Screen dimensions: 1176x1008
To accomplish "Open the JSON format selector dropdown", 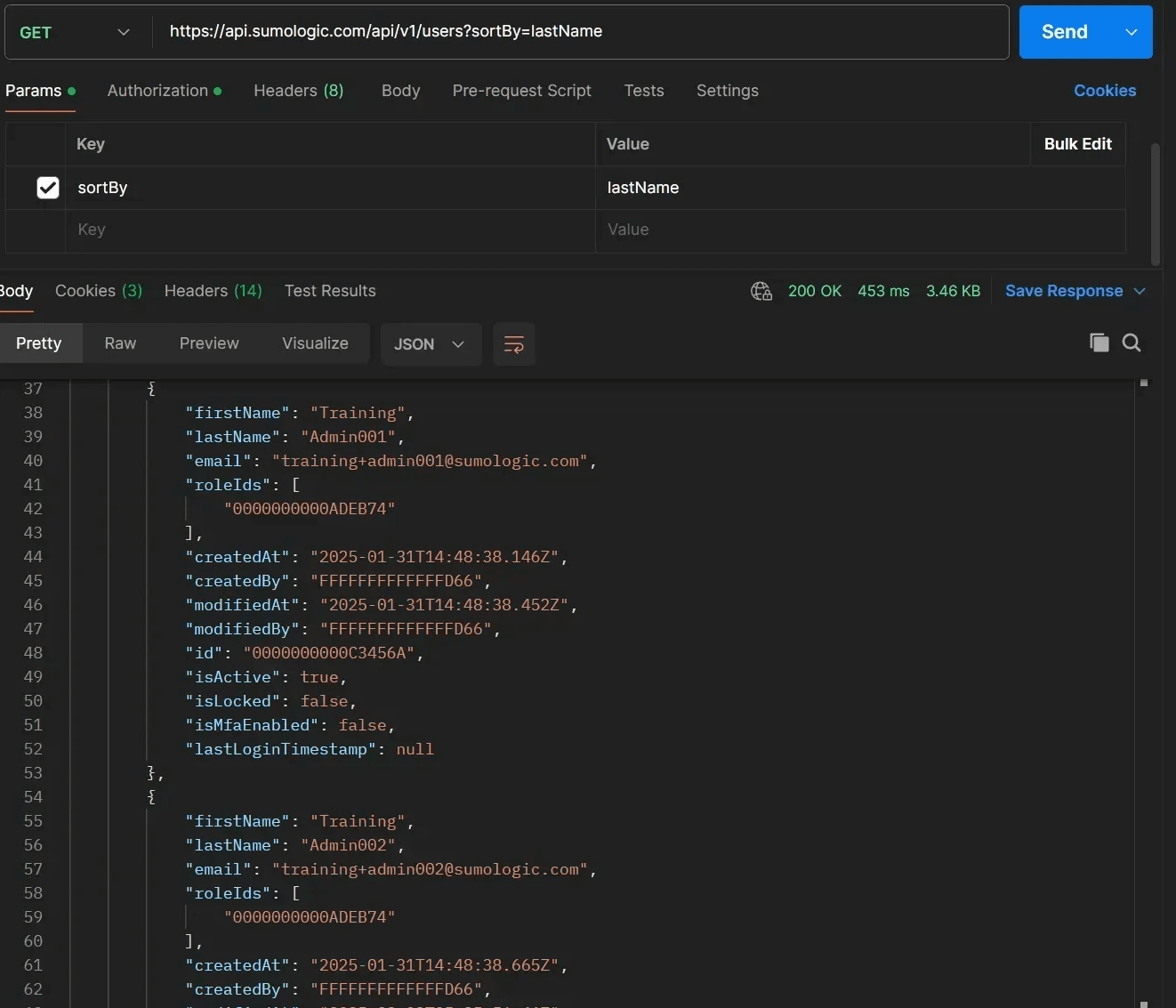I will tap(431, 344).
